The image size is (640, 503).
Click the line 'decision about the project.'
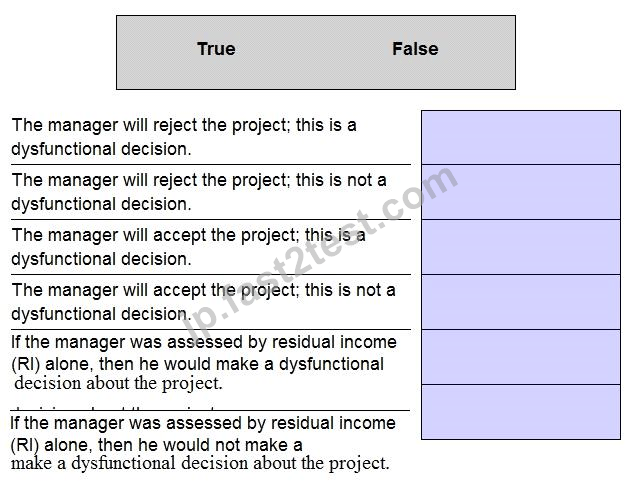(118, 383)
